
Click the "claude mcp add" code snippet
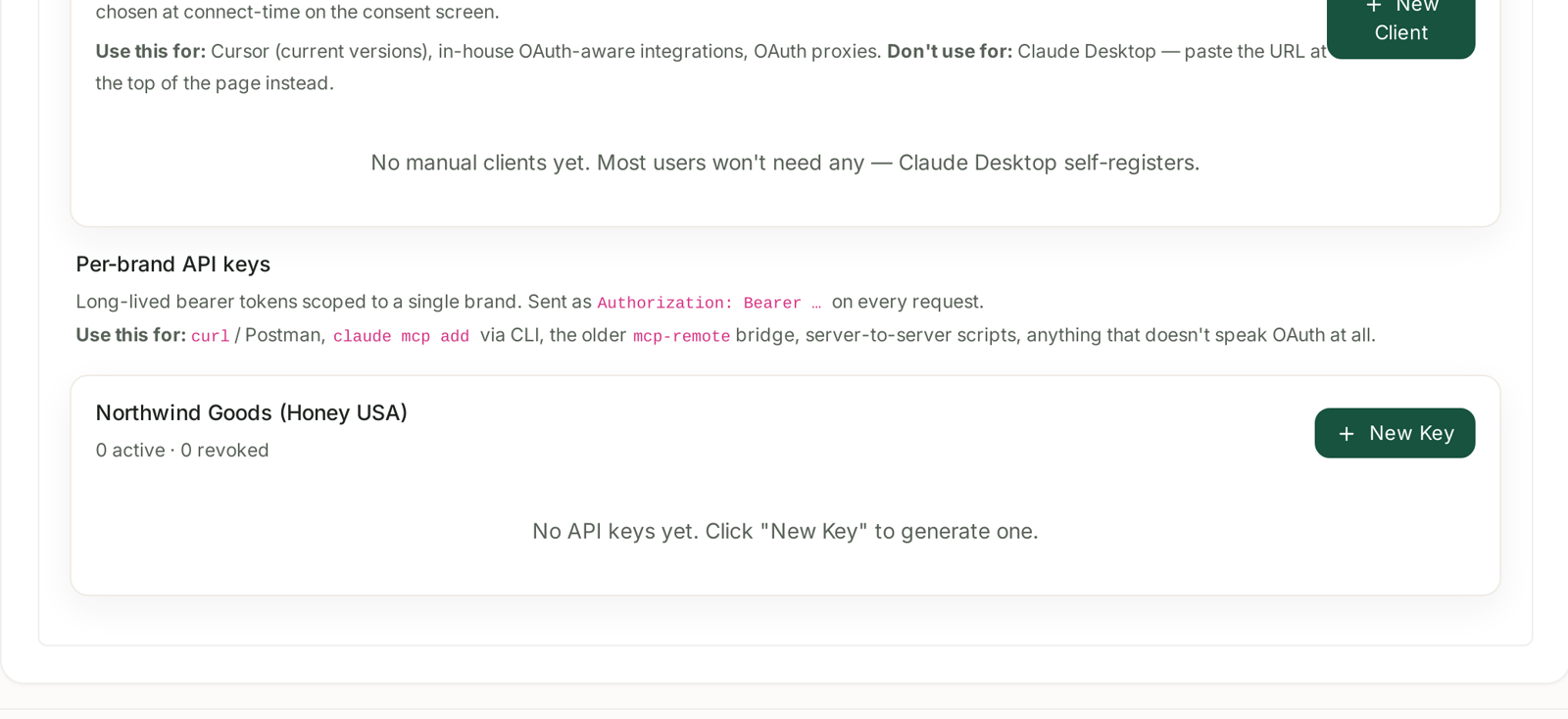(401, 337)
